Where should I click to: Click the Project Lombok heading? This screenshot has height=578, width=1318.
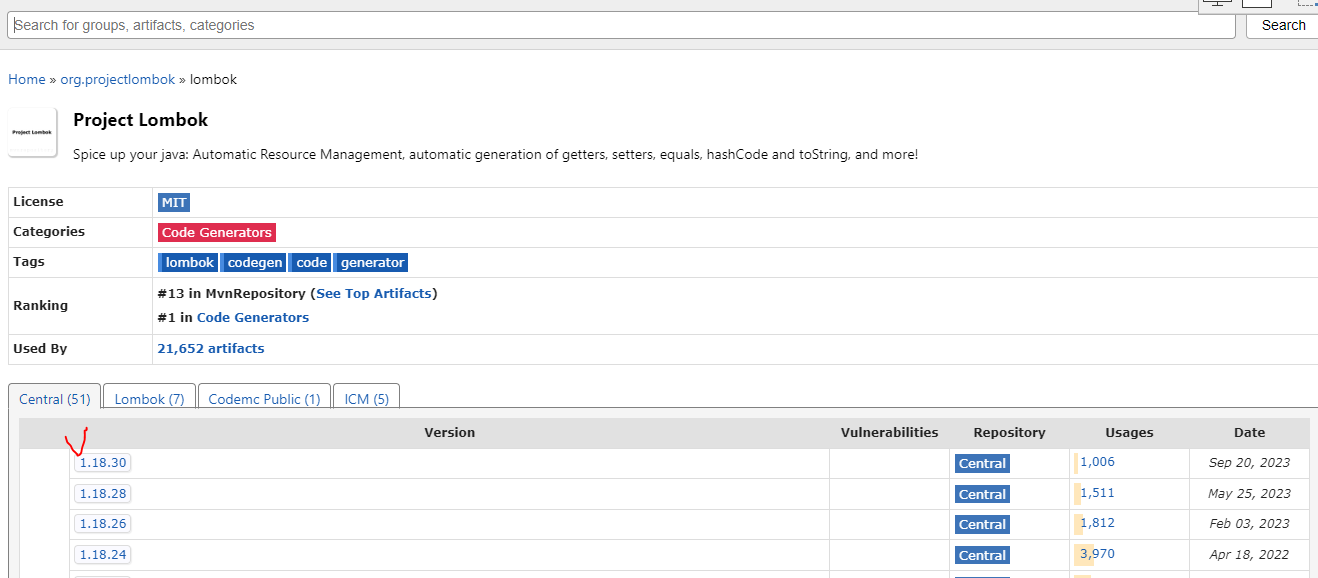(141, 120)
